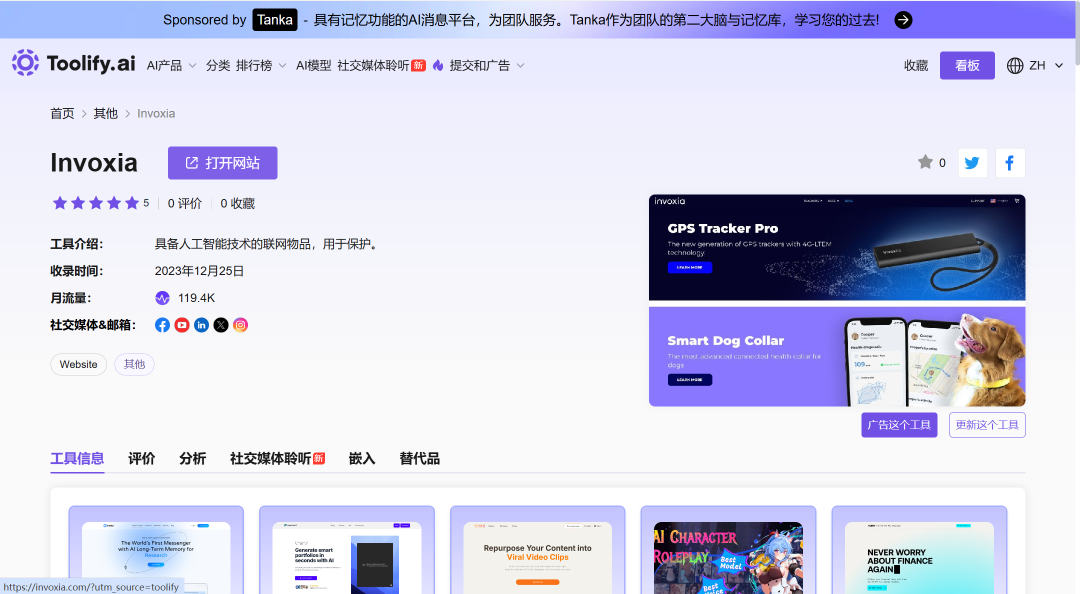The height and width of the screenshot is (594, 1080).
Task: Select the 工具信息 tab
Action: pos(77,459)
